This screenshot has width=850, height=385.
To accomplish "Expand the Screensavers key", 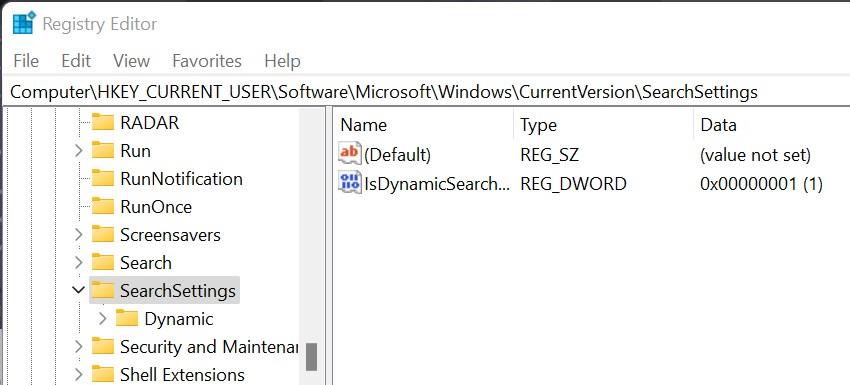I will (x=79, y=235).
